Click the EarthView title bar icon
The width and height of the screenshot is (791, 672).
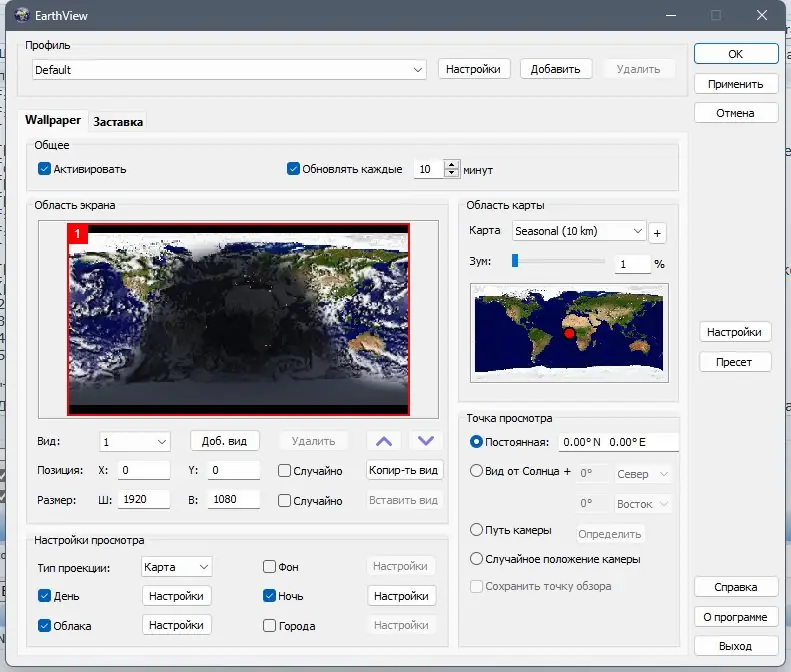22,15
